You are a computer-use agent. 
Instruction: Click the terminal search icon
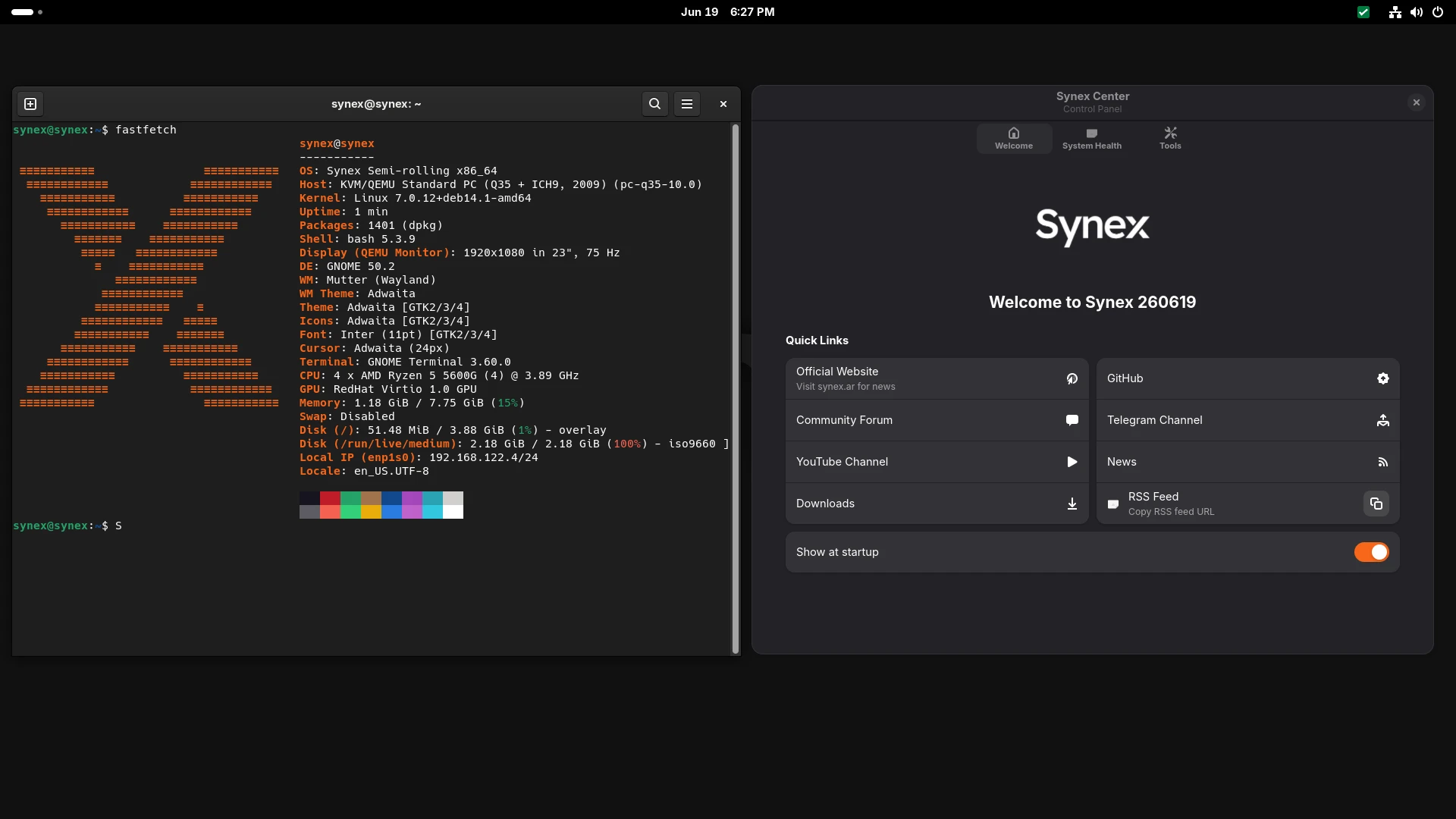(x=654, y=104)
